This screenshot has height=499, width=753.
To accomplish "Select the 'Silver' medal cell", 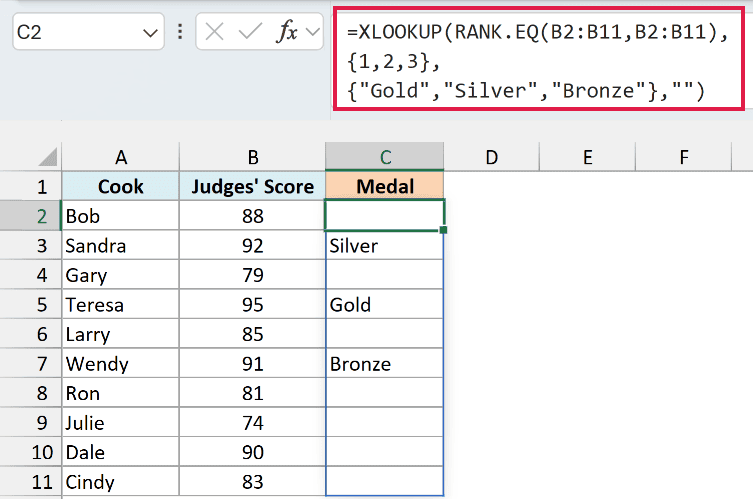I will 385,245.
